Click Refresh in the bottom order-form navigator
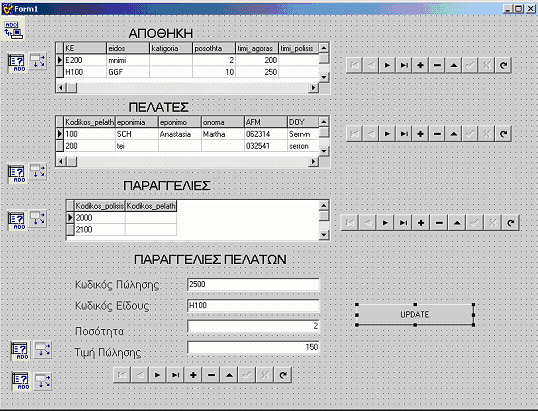Screen dimensions: 538x411 [x=283, y=375]
